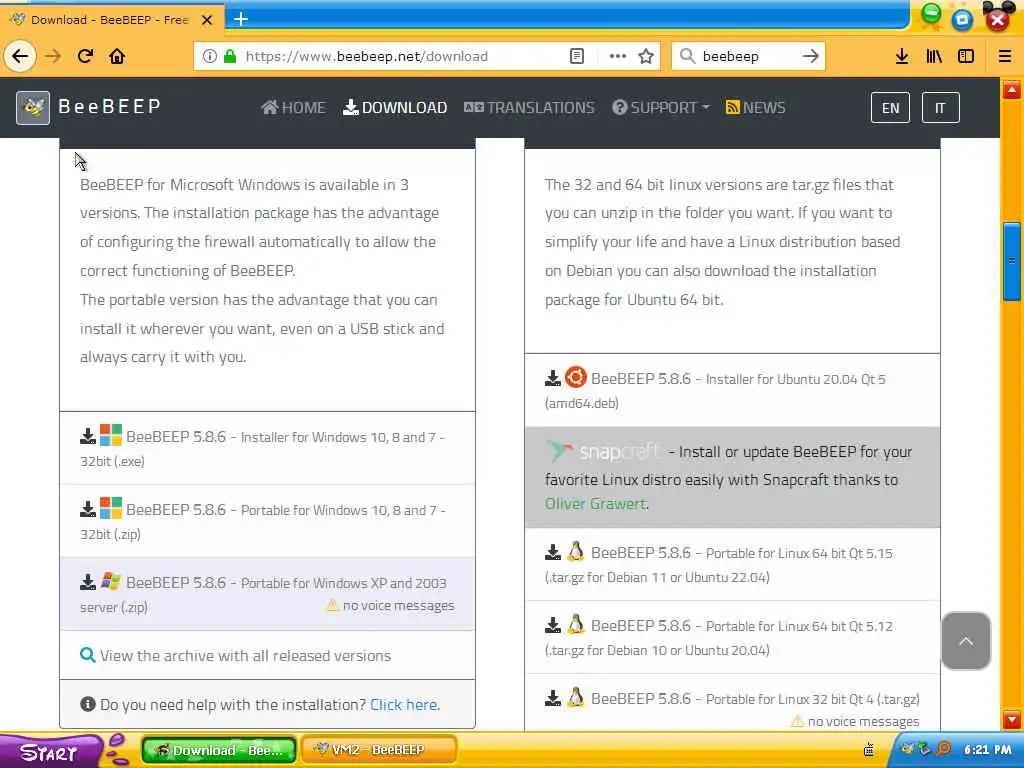
Task: Open the START menu on the taskbar
Action: [50, 751]
